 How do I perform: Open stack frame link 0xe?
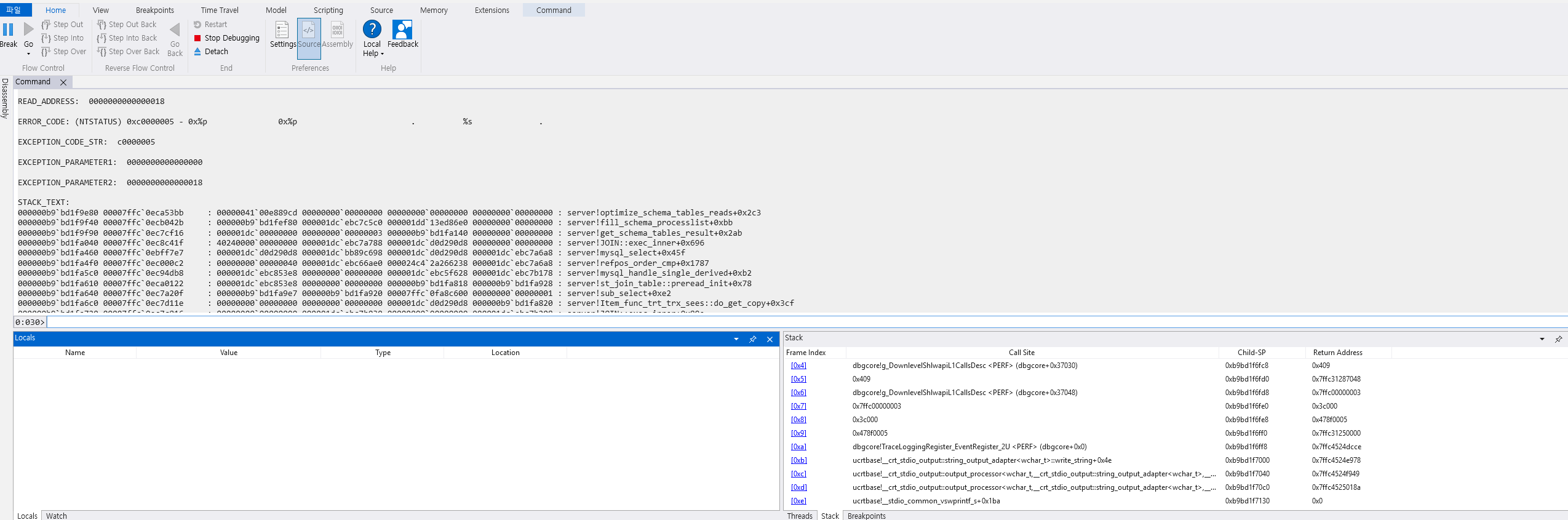(798, 501)
